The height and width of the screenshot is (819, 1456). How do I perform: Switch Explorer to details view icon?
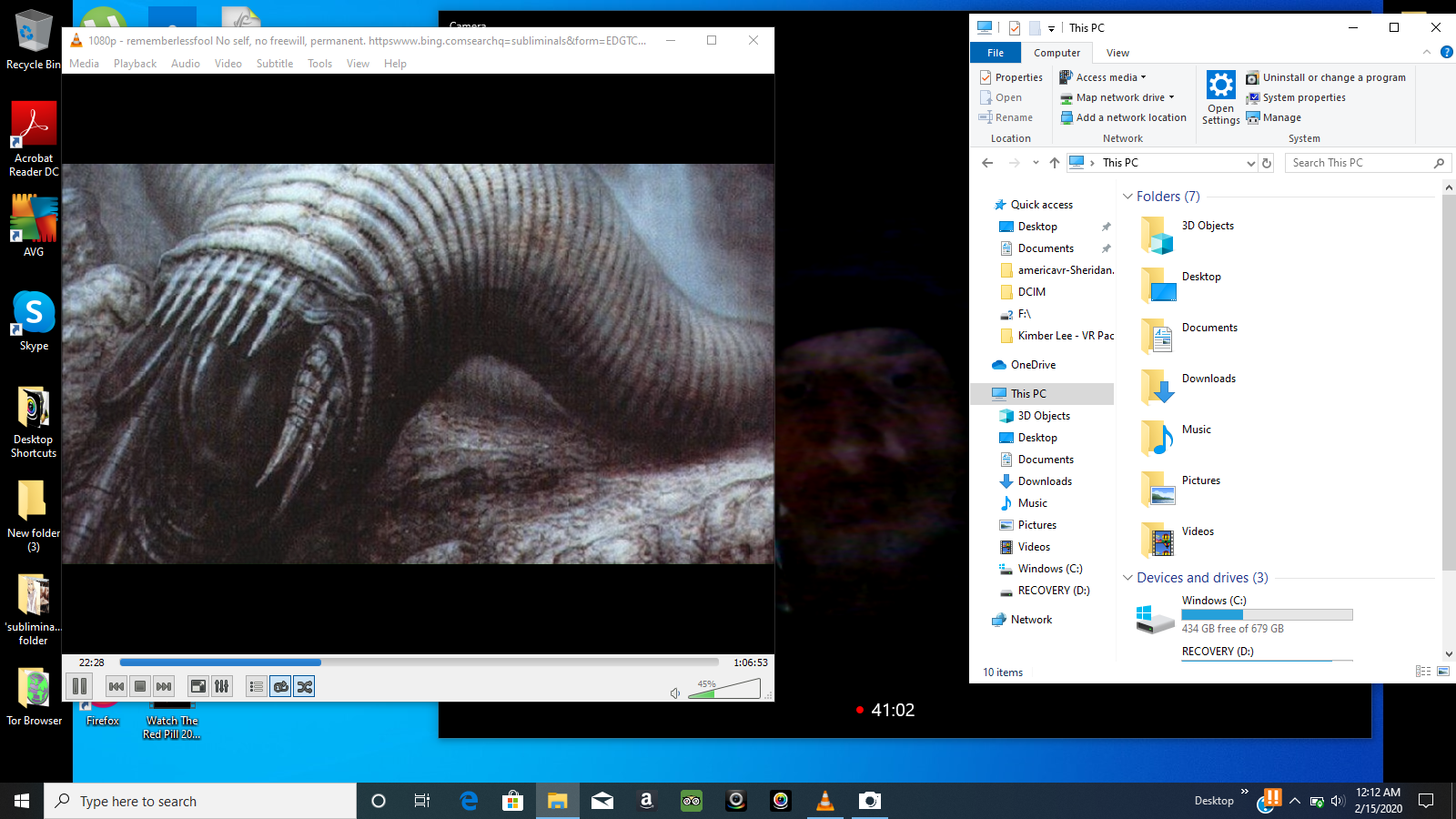1423,672
